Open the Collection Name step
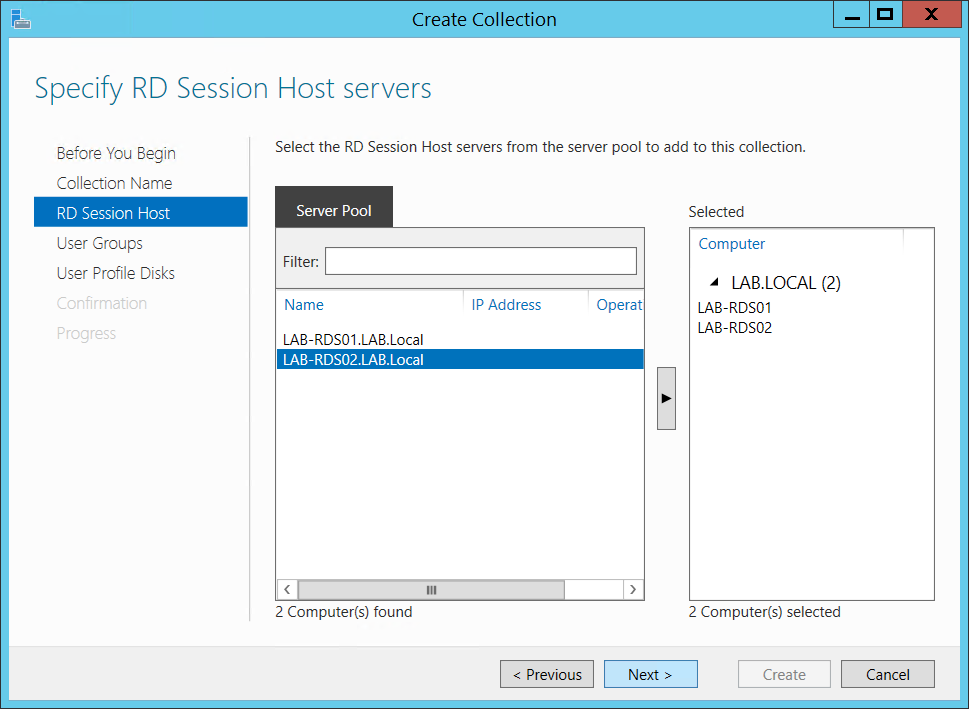Viewport: 969px width, 709px height. (x=114, y=183)
